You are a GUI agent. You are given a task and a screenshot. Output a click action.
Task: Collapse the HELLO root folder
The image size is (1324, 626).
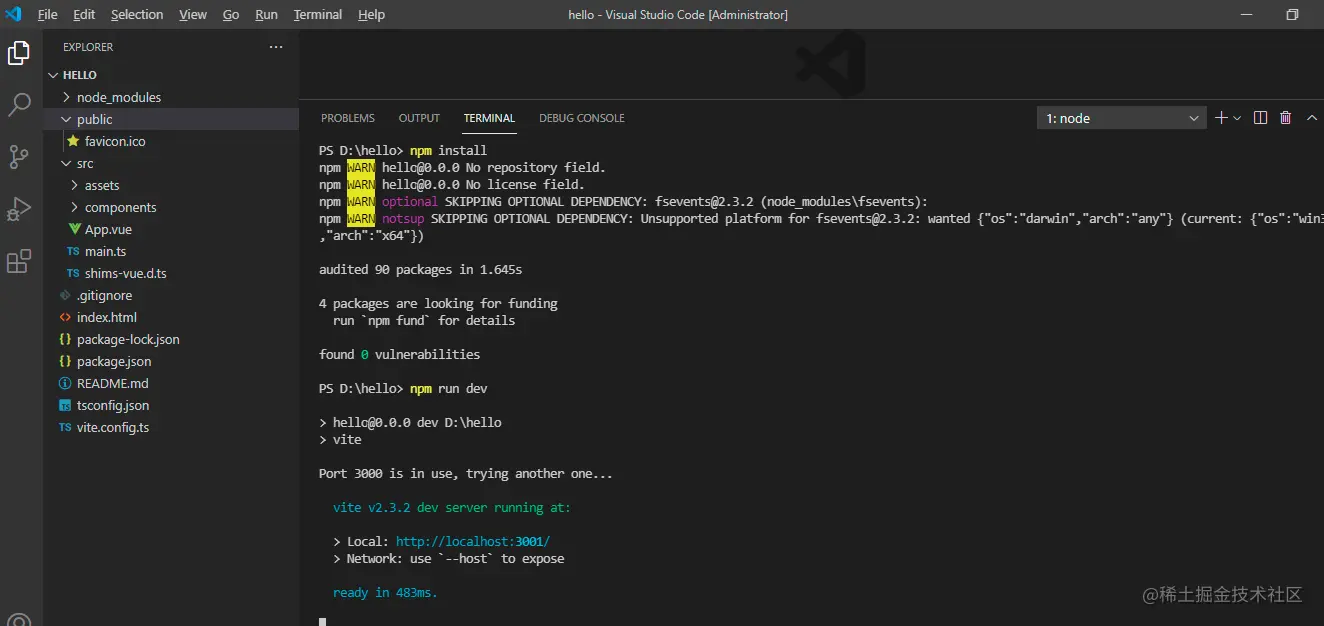[x=172, y=75]
